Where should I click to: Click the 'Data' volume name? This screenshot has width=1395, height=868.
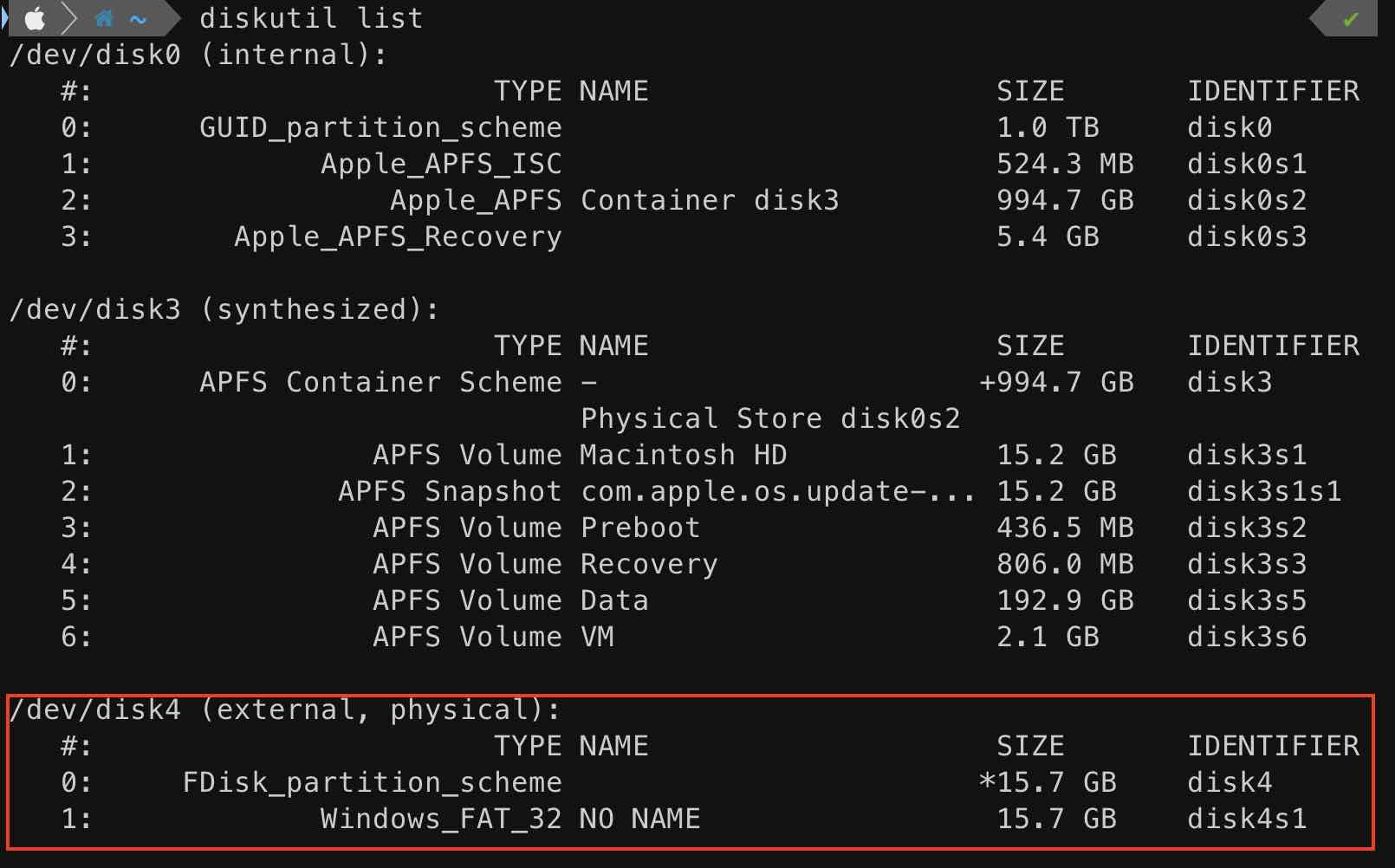pos(614,600)
